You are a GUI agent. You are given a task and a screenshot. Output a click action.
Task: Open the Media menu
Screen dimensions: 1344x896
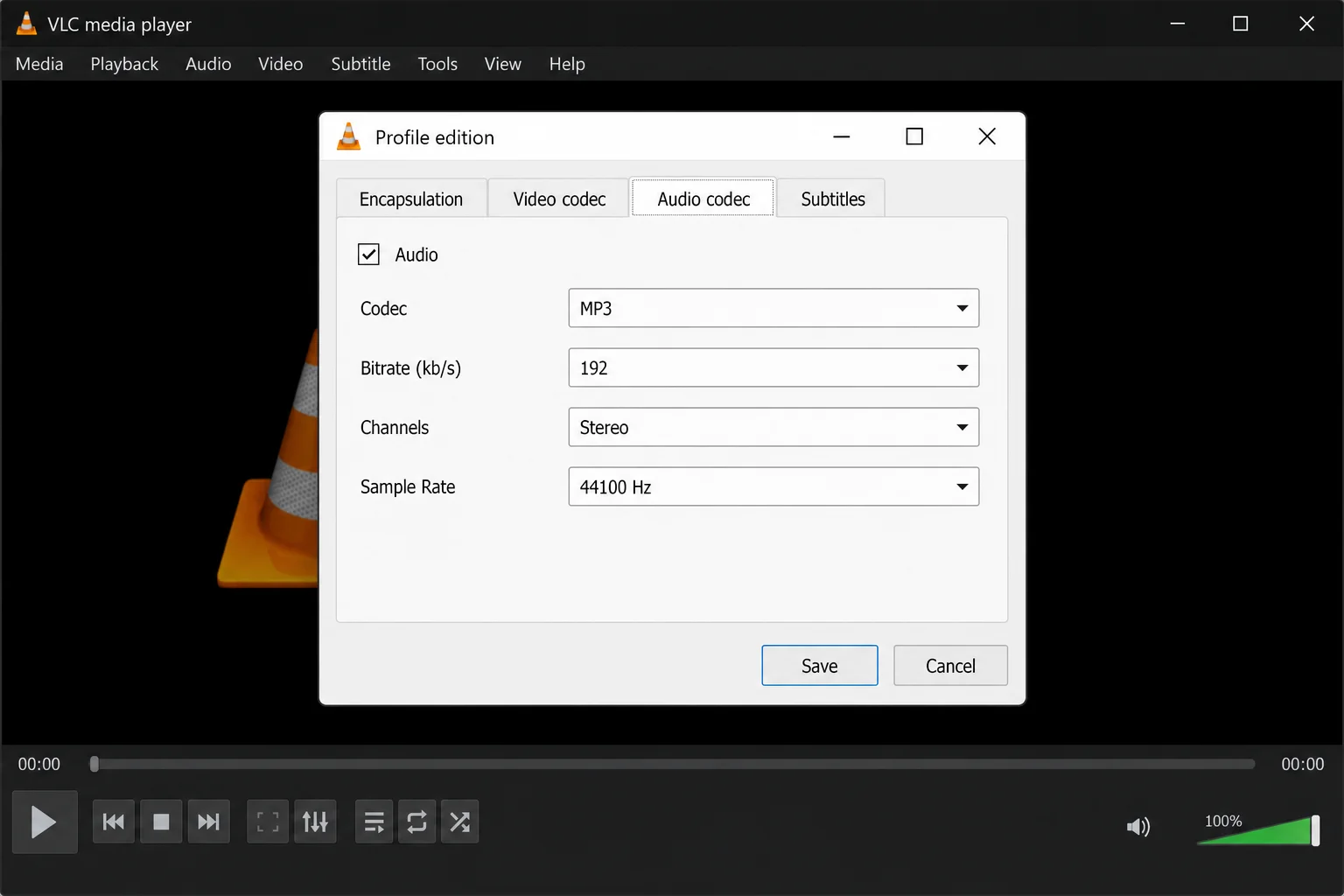[x=39, y=64]
